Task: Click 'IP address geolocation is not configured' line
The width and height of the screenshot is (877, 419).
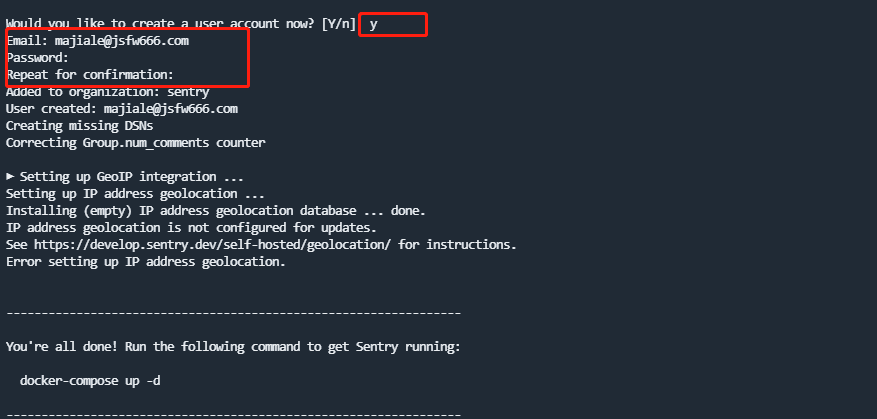Action: (191, 228)
